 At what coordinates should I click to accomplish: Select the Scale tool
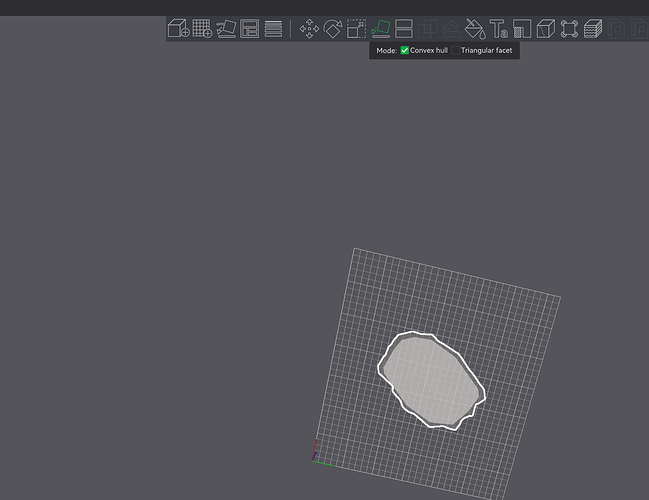point(356,29)
